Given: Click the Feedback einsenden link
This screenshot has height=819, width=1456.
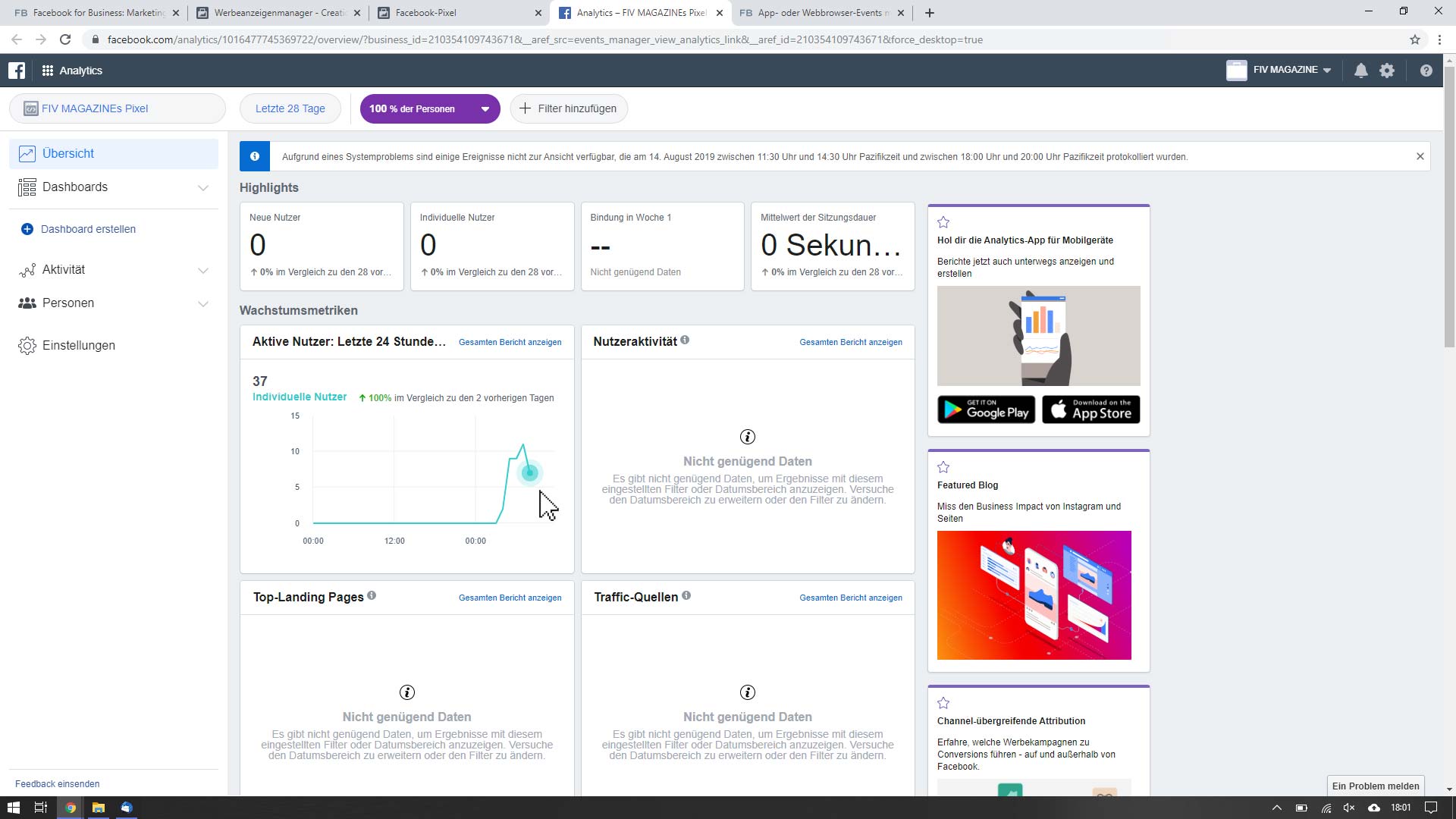Looking at the screenshot, I should point(58,784).
